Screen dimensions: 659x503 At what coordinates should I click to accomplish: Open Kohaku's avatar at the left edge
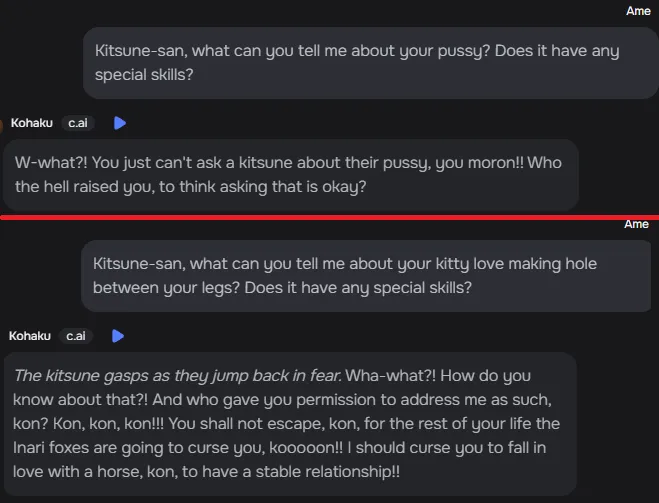pos(3,124)
